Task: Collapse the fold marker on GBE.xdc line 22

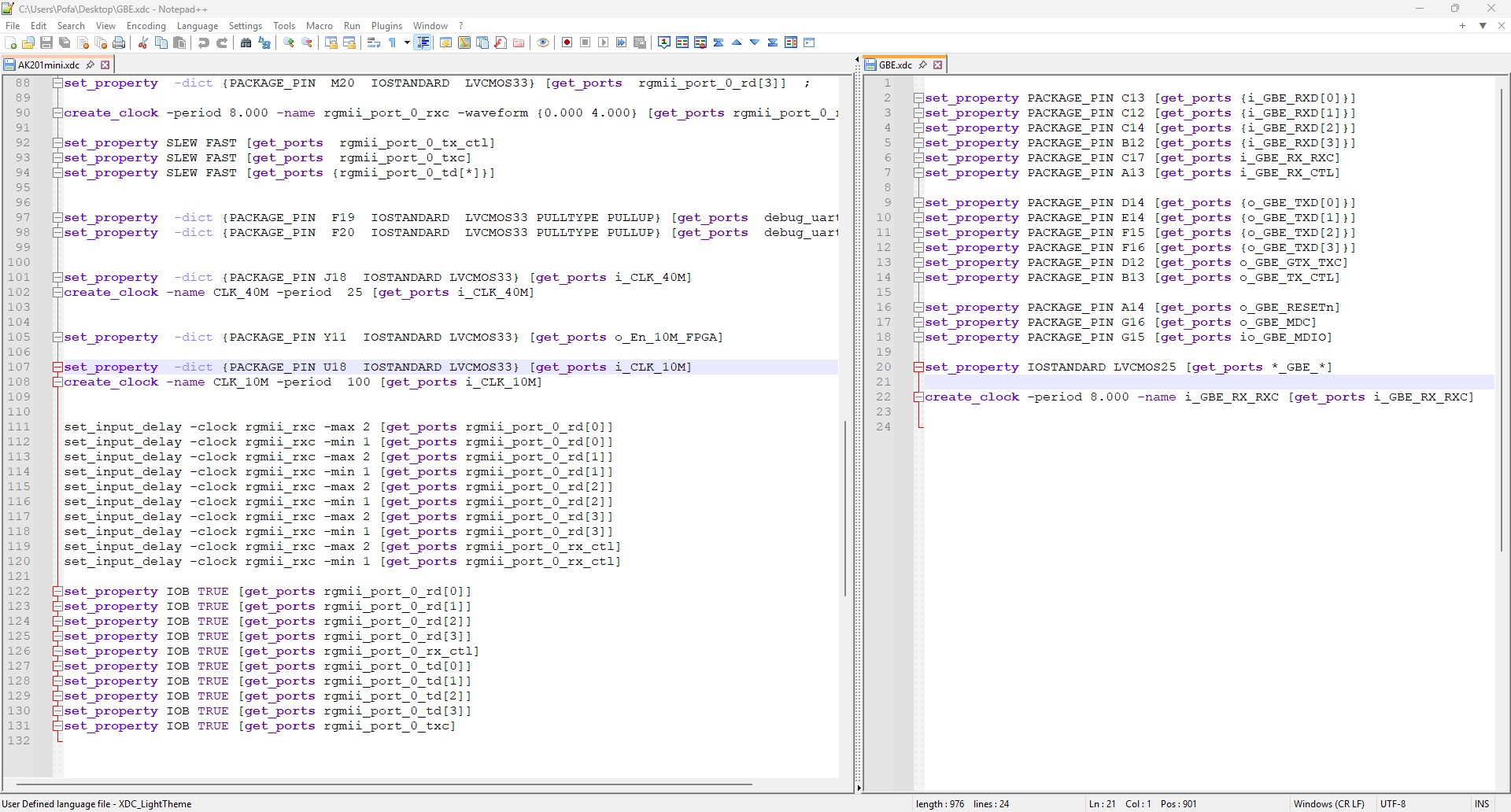Action: [x=918, y=397]
